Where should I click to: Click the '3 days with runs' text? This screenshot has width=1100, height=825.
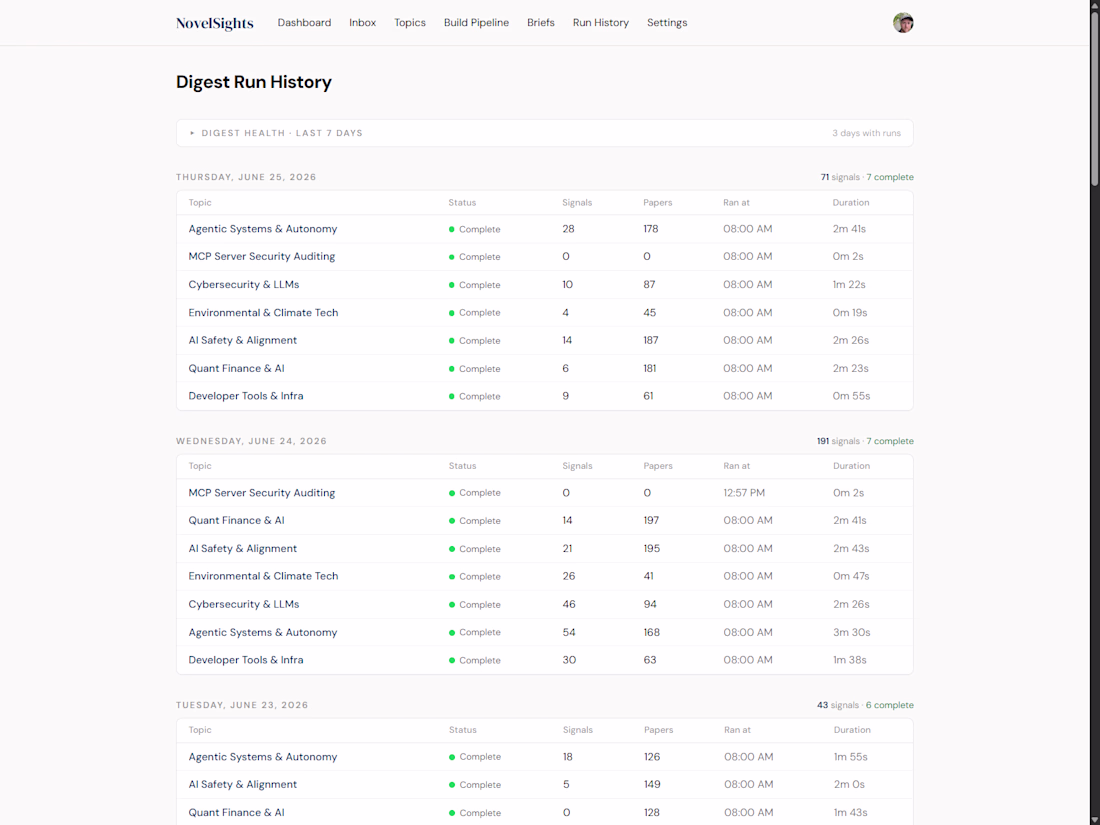866,133
